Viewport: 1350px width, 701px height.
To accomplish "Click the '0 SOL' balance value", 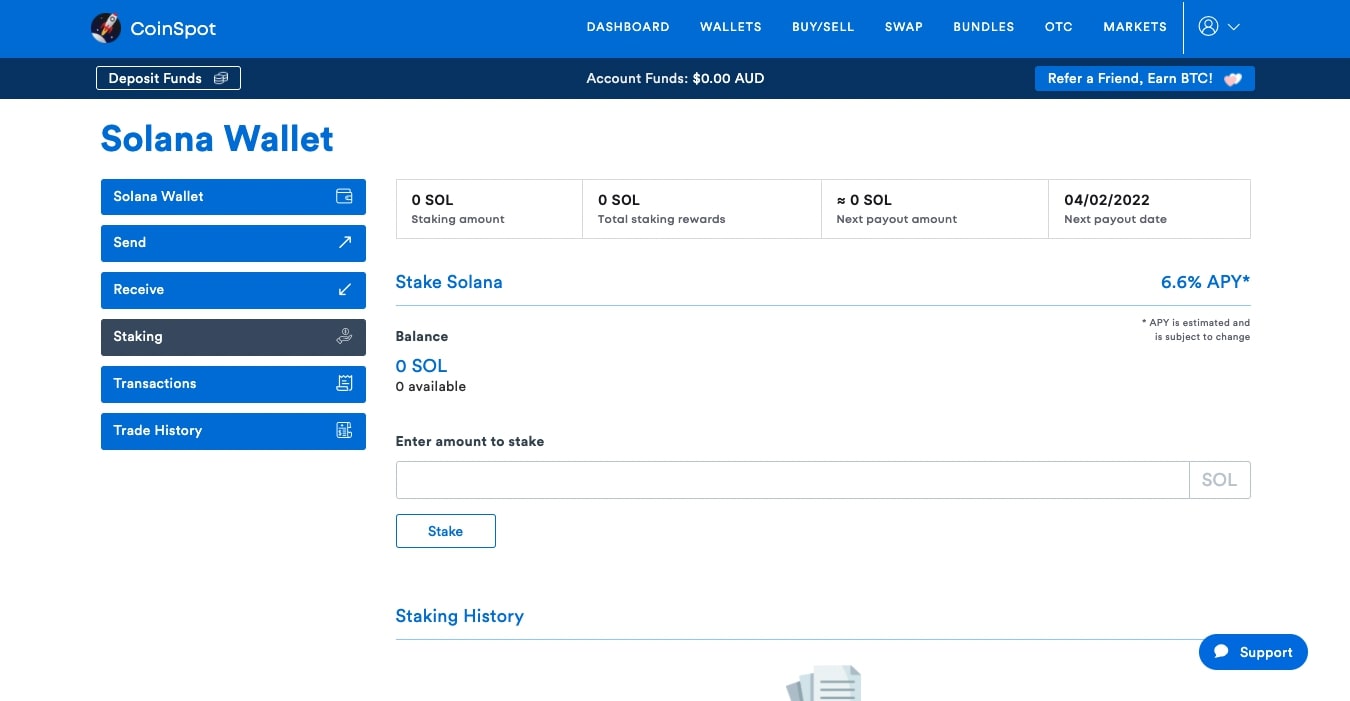I will pos(421,366).
